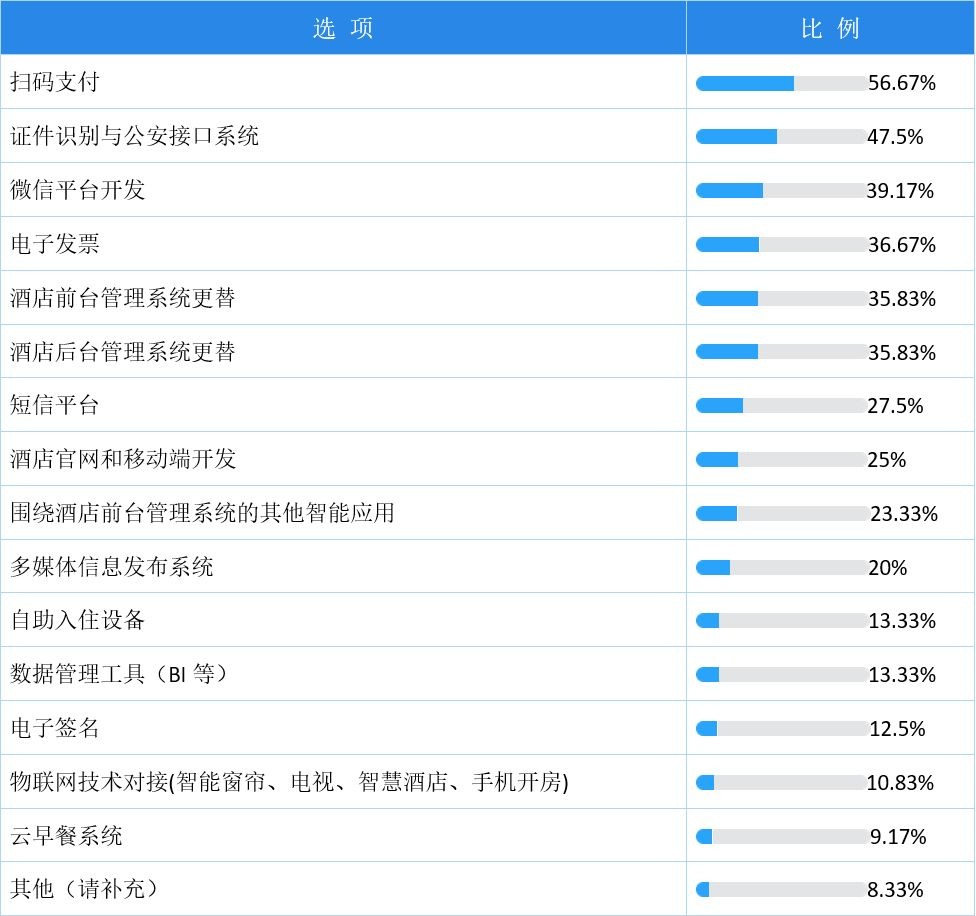The image size is (976, 916).
Task: Select 酒店前台管理系统更替 option
Action: click(123, 297)
